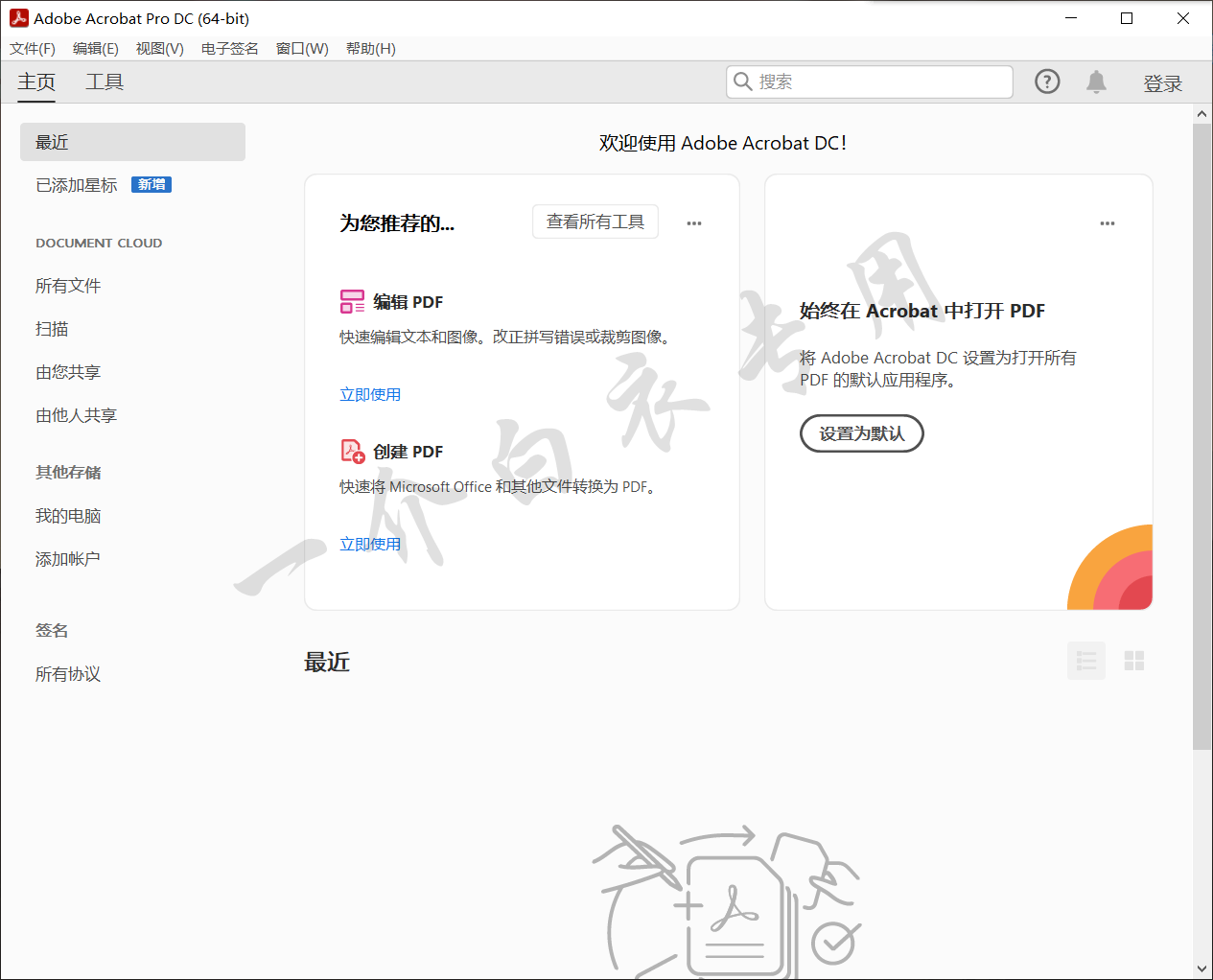Open the 编辑(E) menu
The height and width of the screenshot is (980, 1213).
coord(96,49)
